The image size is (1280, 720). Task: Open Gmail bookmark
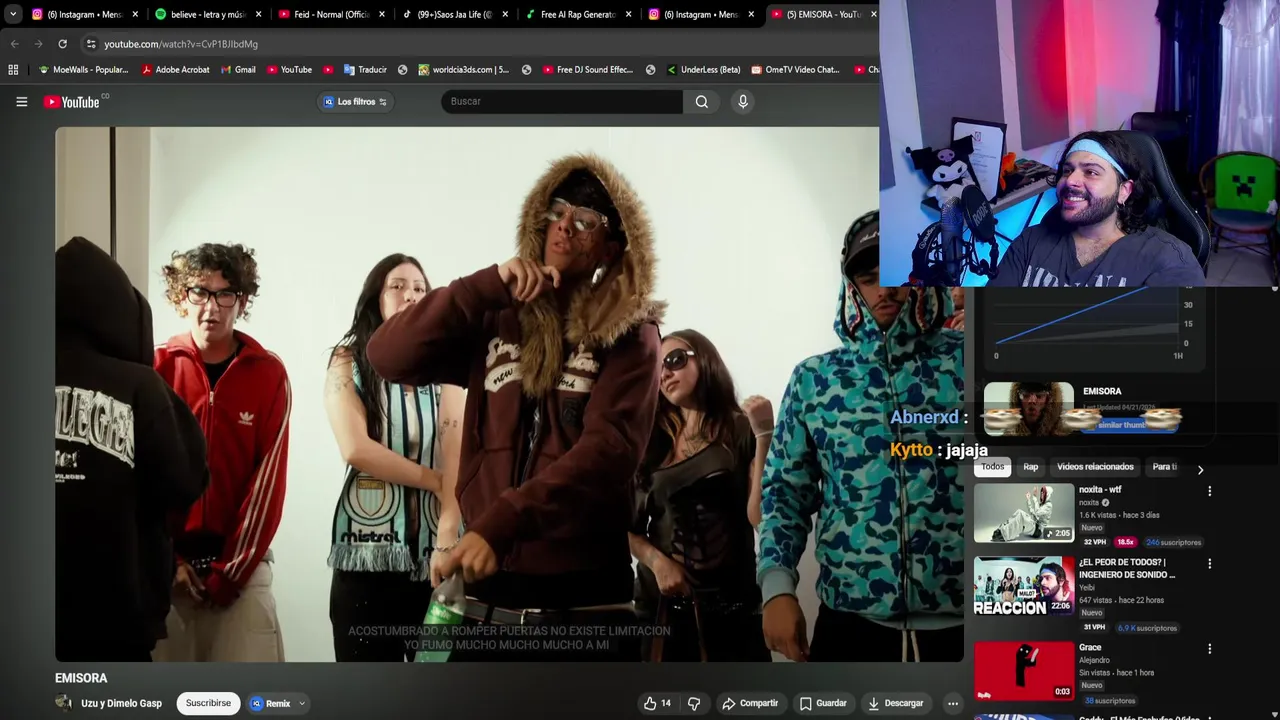pos(238,70)
